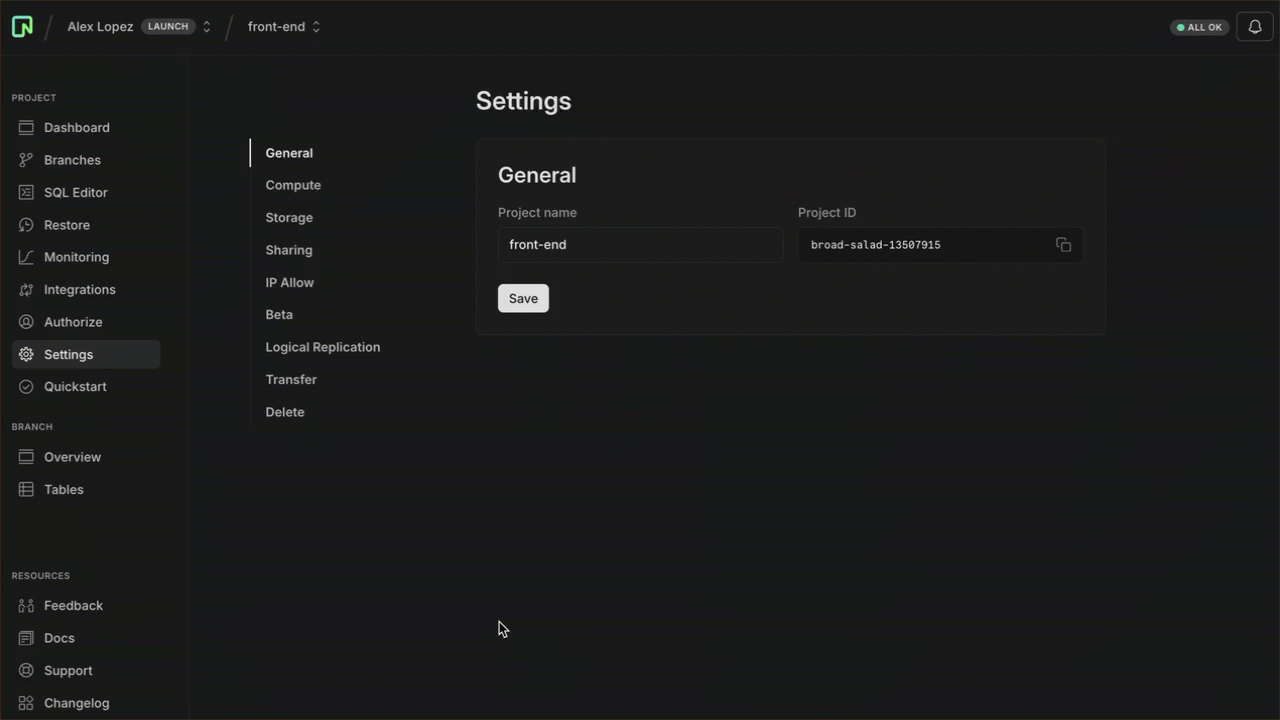Open Restore in the project sidebar
The width and height of the screenshot is (1280, 720).
point(66,225)
